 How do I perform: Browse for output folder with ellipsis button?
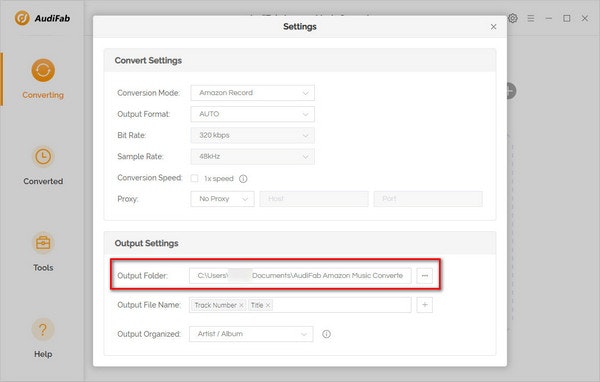point(425,276)
